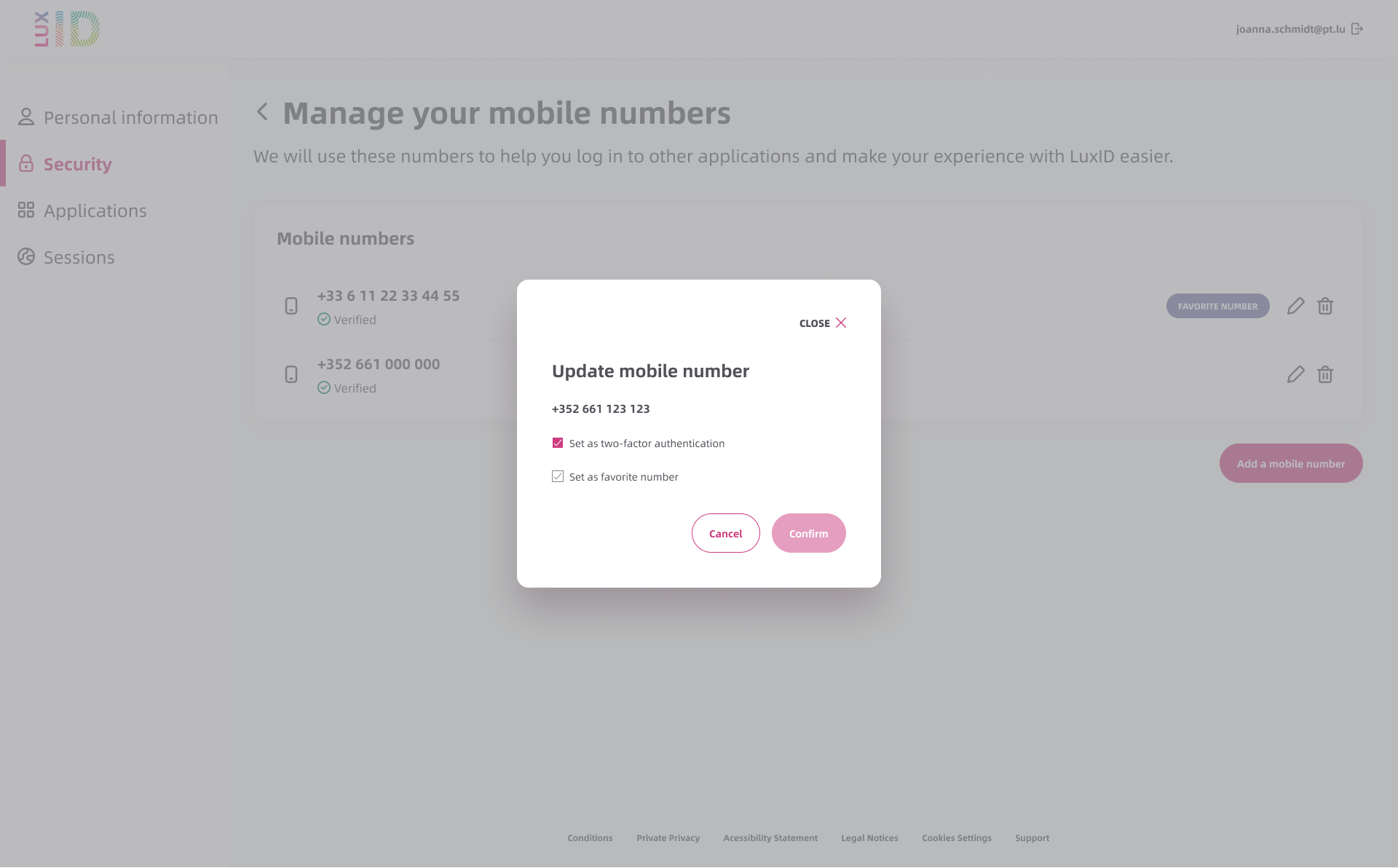Click Add a mobile number
Viewport: 1398px width, 868px height.
(x=1291, y=463)
